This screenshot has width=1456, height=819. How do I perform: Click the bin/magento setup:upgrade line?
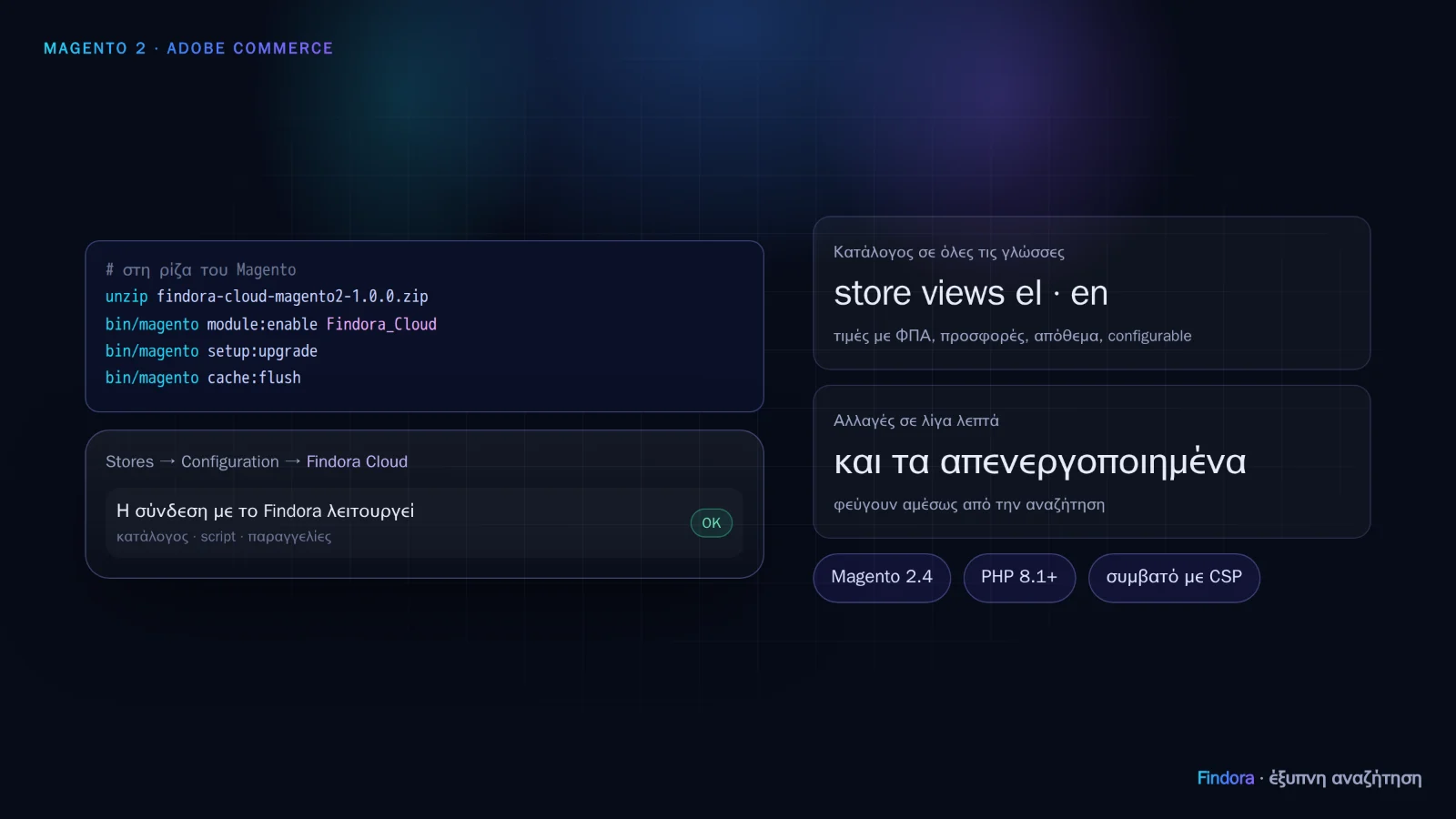[211, 351]
